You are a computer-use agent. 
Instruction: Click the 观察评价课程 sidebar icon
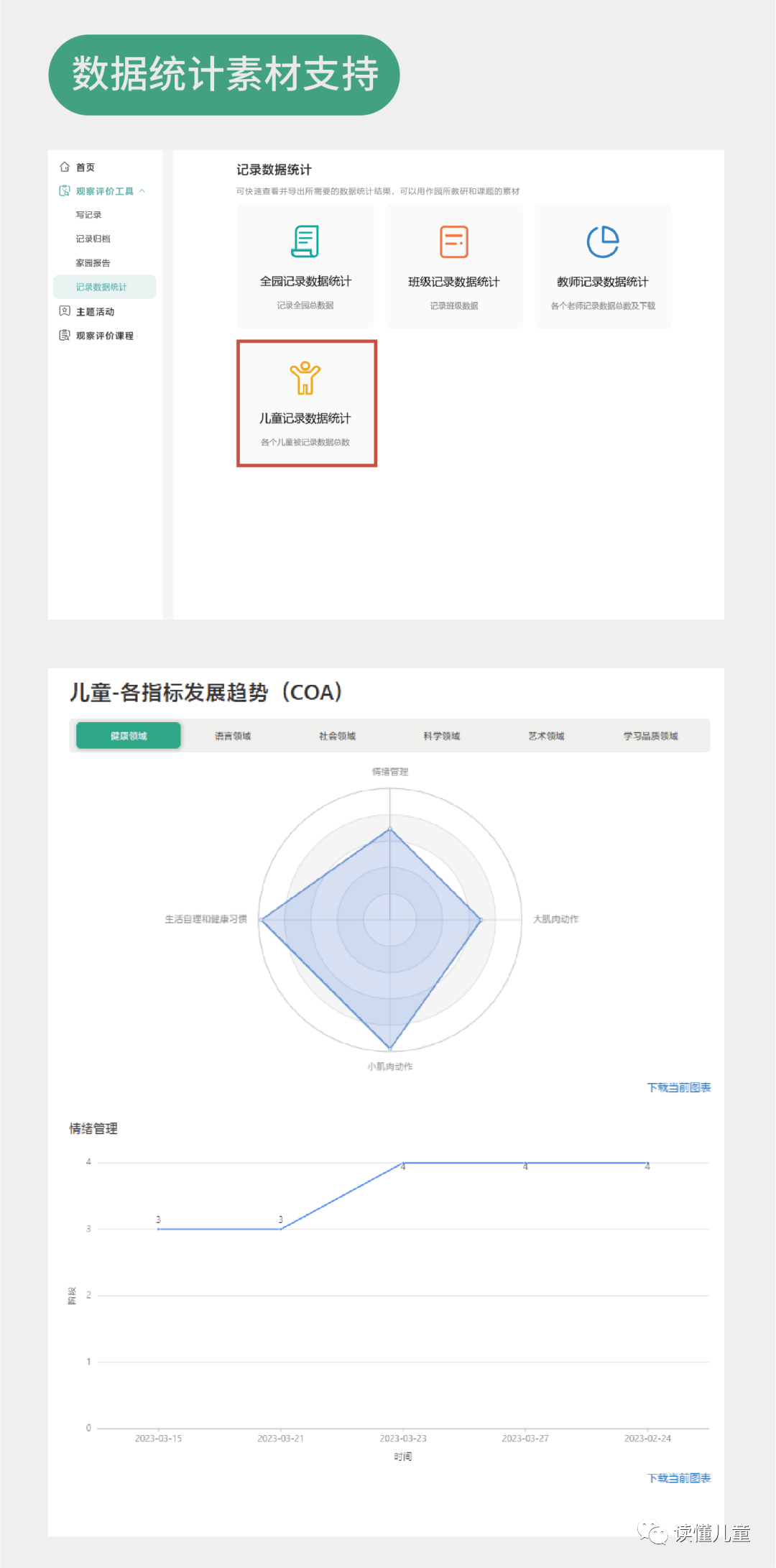[65, 335]
